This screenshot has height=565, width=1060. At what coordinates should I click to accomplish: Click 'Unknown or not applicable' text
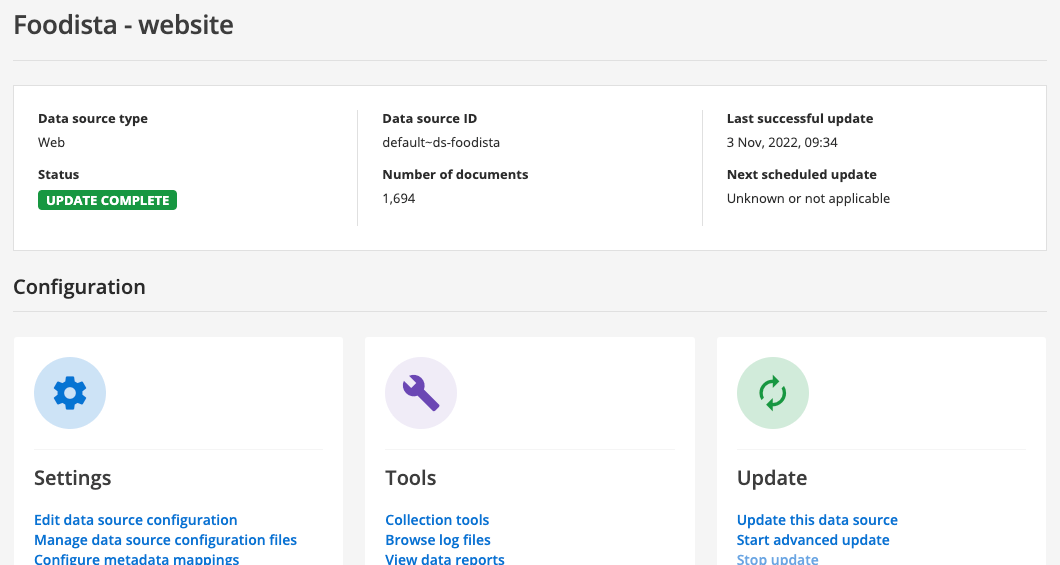point(808,199)
